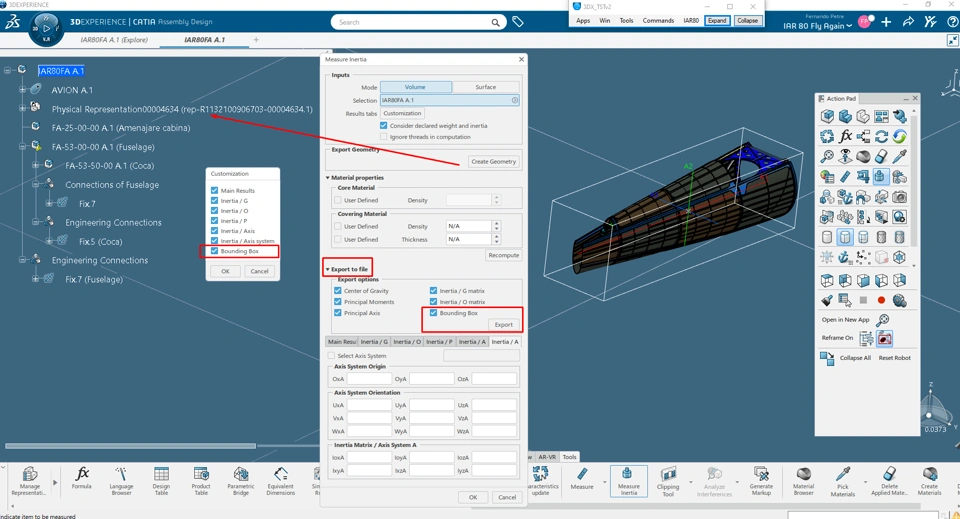Click OK in the Customization dialog
The image size is (960, 519).
coord(225,271)
